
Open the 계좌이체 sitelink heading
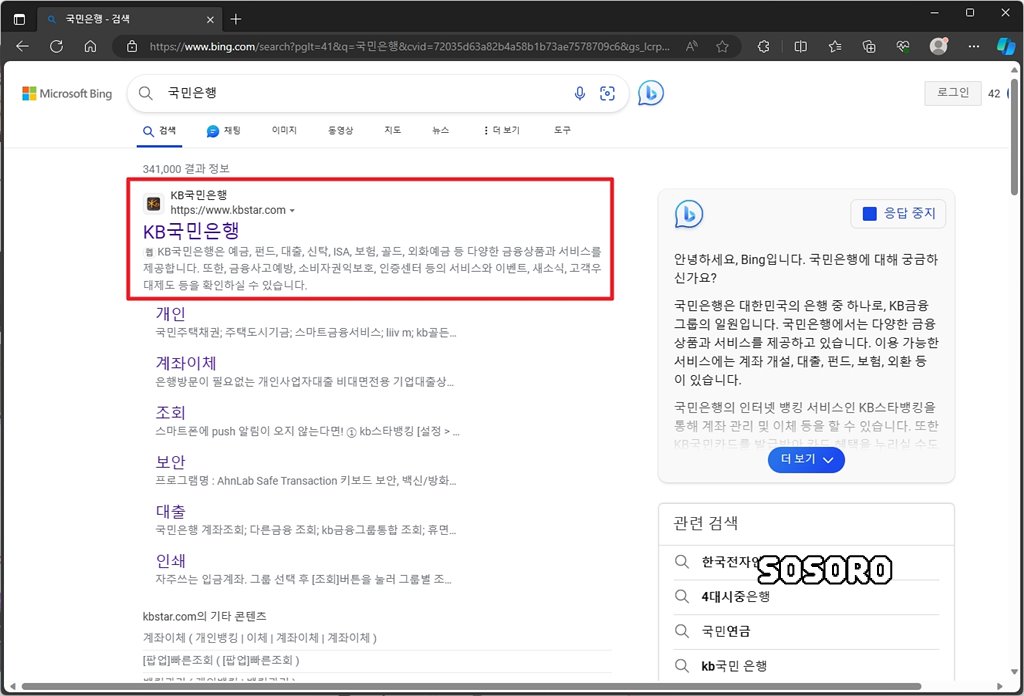pos(185,363)
